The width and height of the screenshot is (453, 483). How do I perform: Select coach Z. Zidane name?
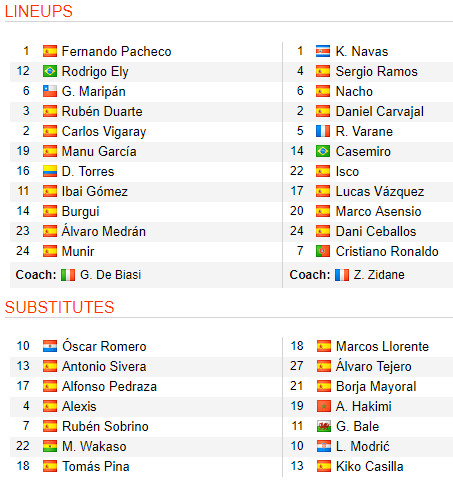(x=379, y=275)
